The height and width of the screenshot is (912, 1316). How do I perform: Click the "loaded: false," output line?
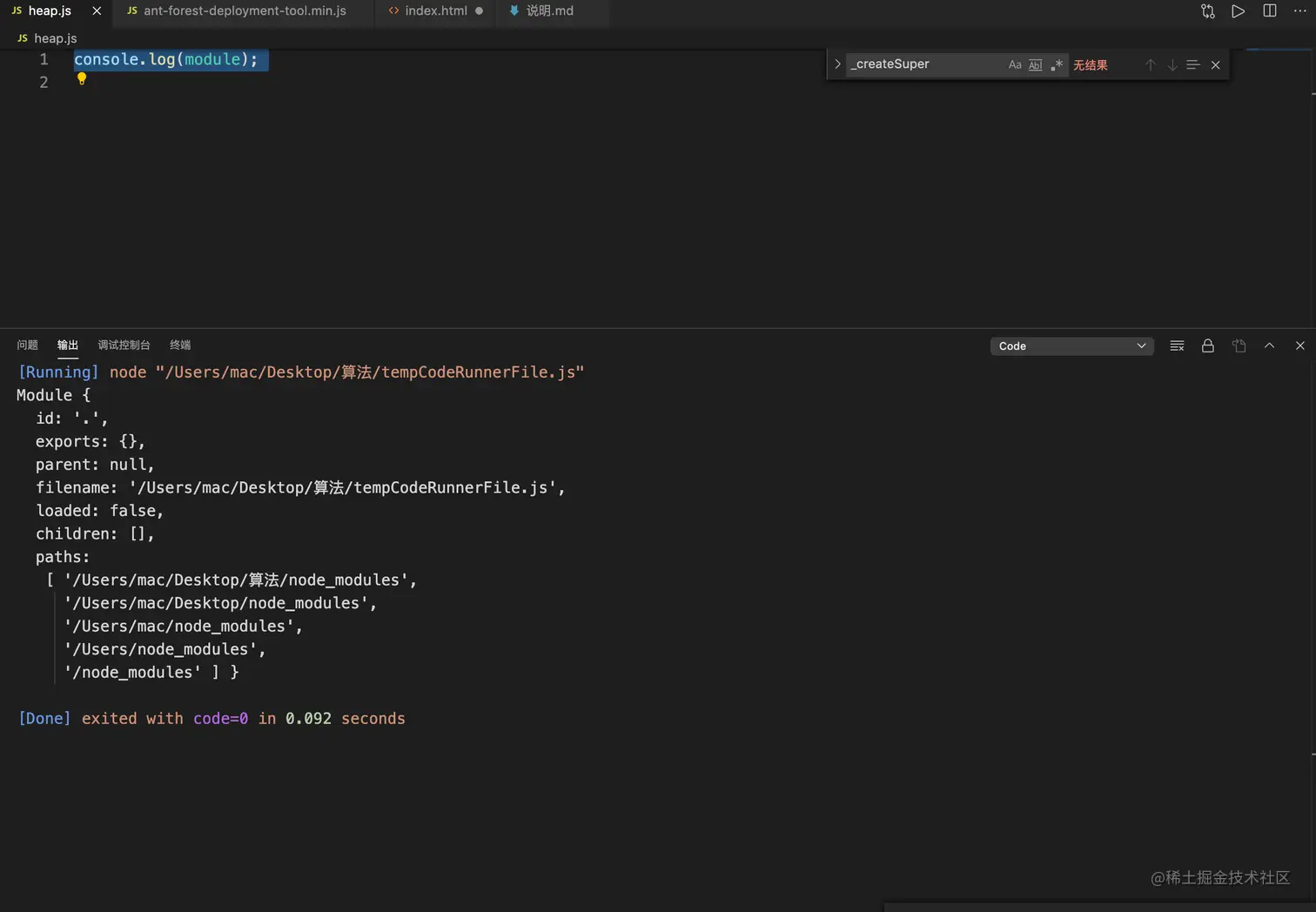99,511
